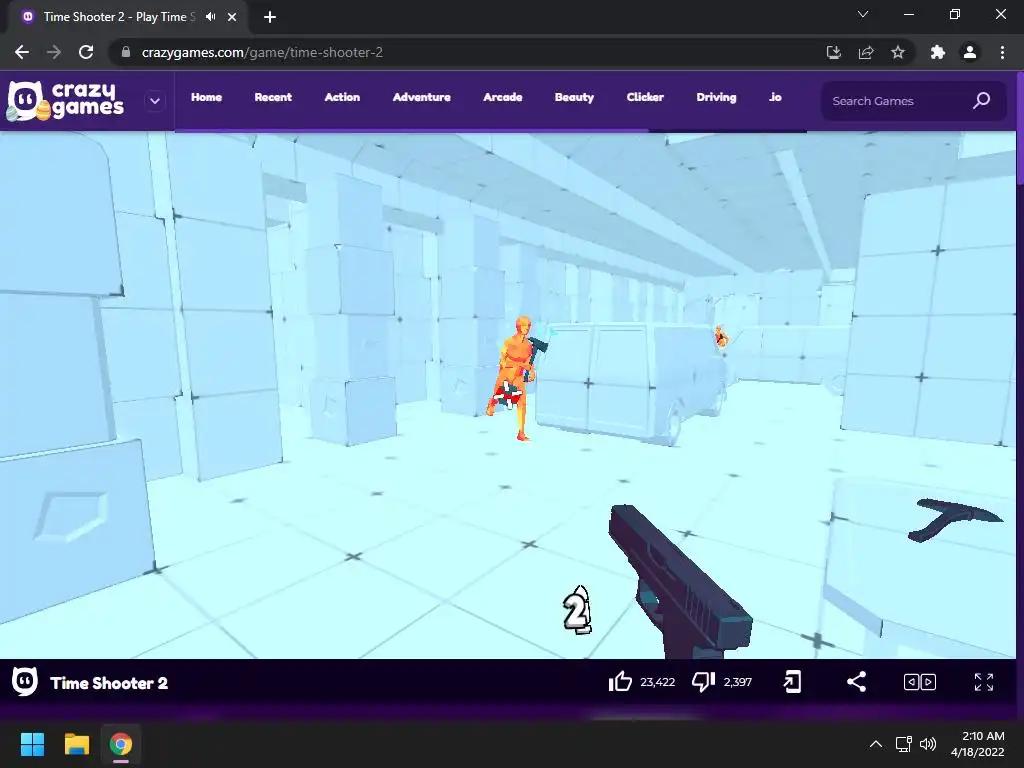Open the Action category
Viewport: 1024px width, 768px height.
[x=342, y=97]
